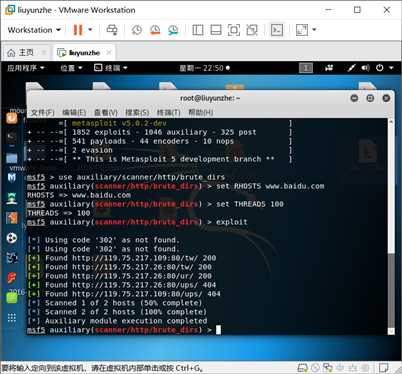Expand the power options arrow next to pause
Image resolution: width=402 pixels, height=374 pixels.
click(90, 30)
